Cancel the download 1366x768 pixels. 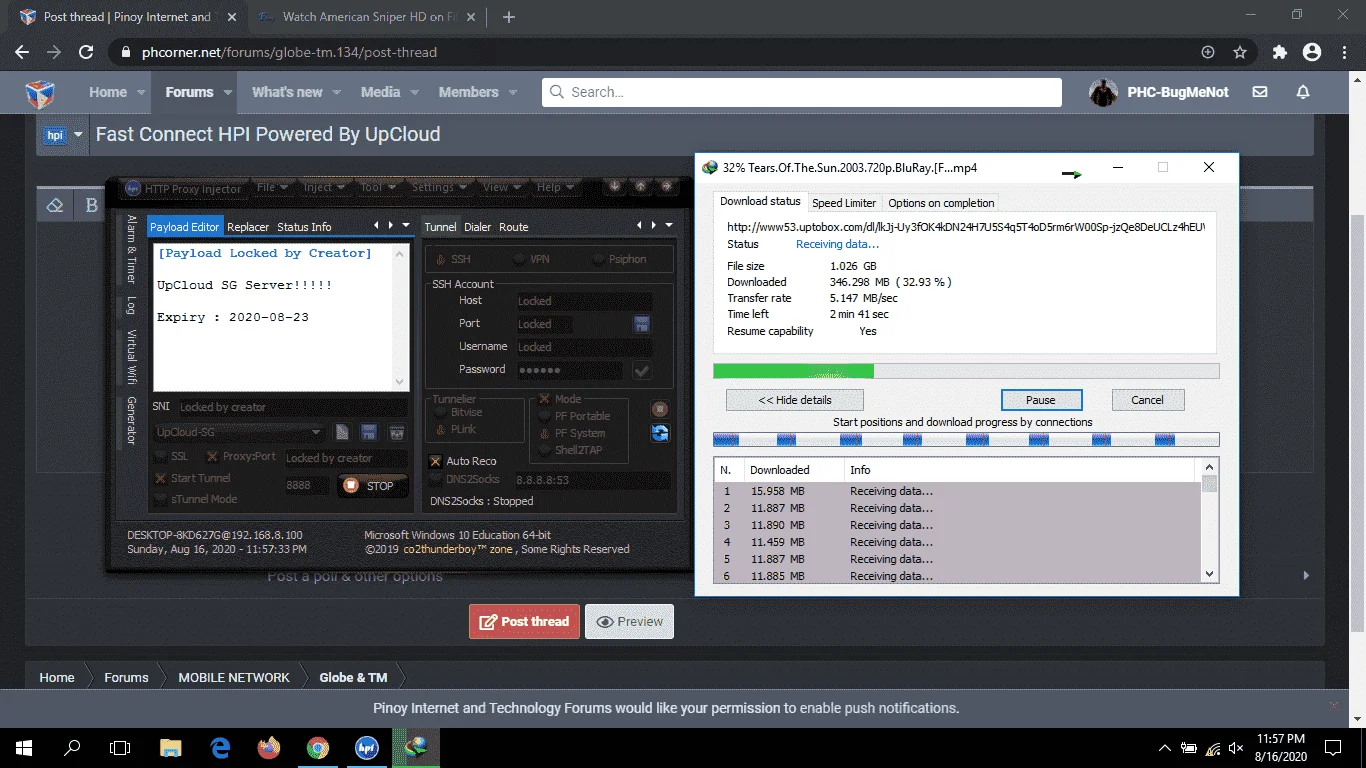tap(1147, 400)
